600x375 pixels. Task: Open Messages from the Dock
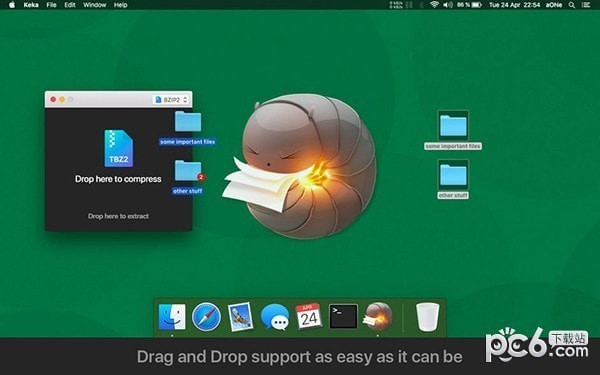point(275,317)
